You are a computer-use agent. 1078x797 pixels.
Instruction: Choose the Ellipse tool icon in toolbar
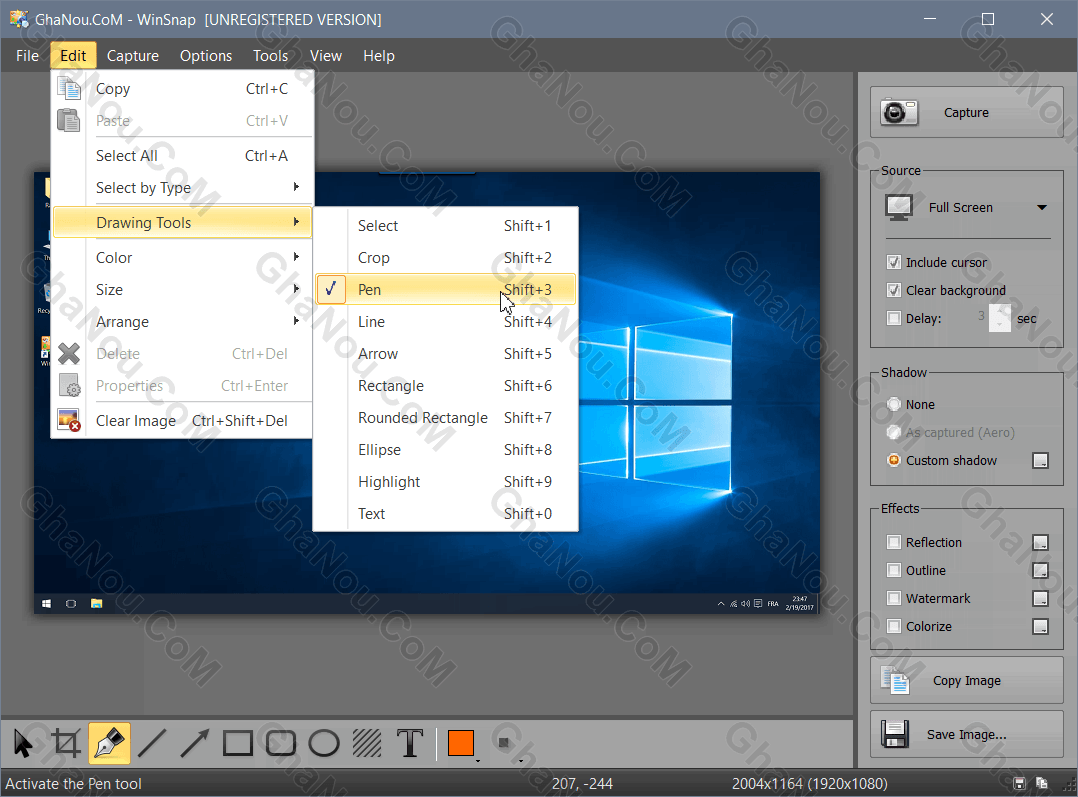(x=324, y=743)
